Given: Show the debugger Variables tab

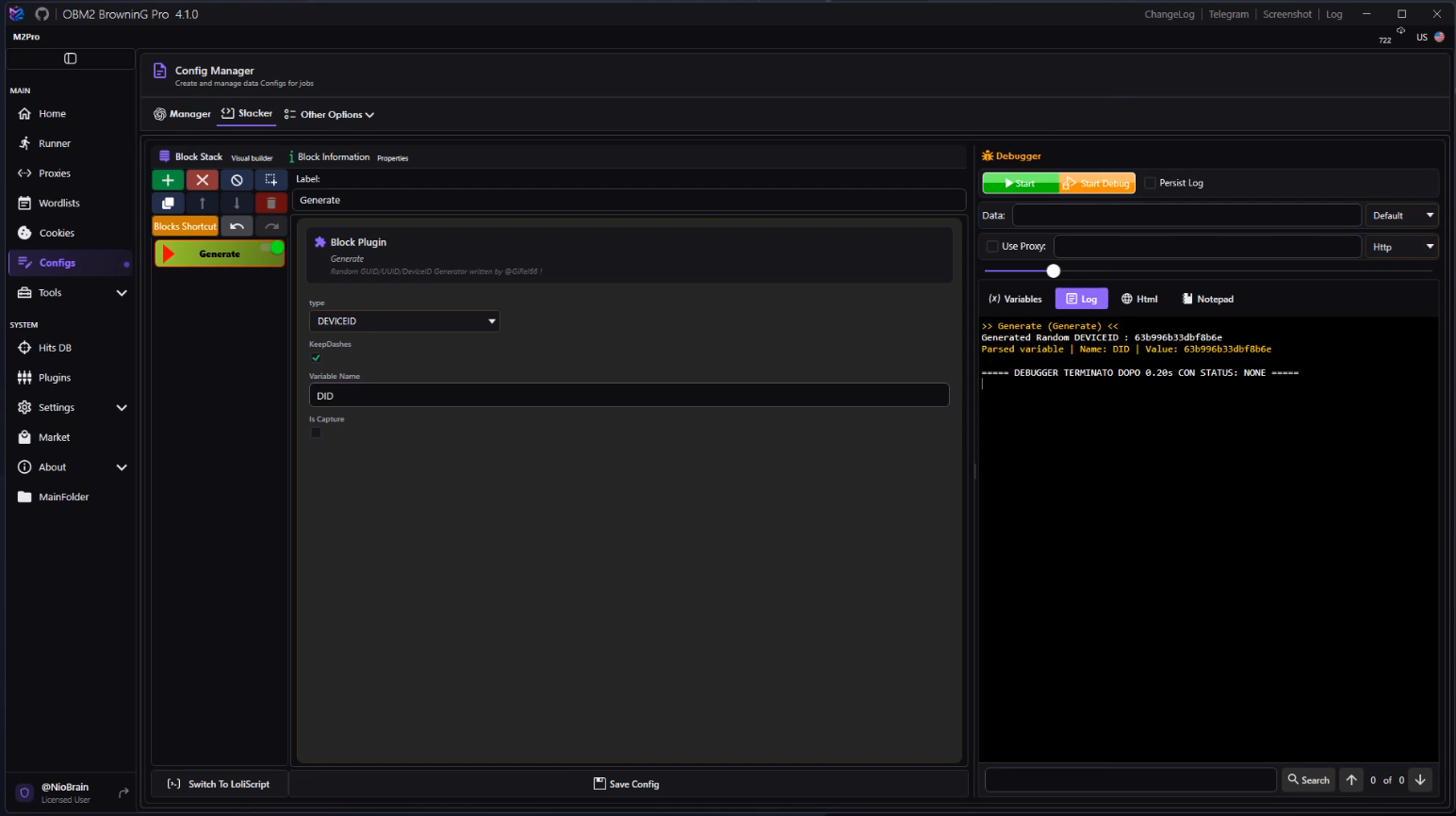Looking at the screenshot, I should coord(1015,299).
